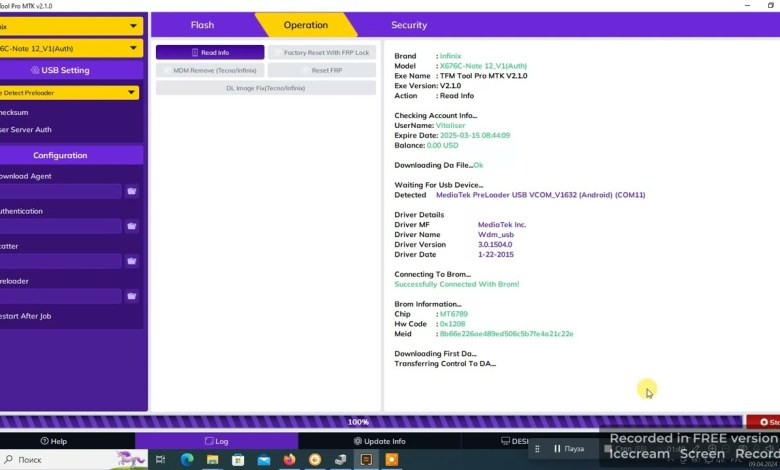Screen dimensions: 780x470
Task: Select the Operation tab
Action: click(x=305, y=25)
